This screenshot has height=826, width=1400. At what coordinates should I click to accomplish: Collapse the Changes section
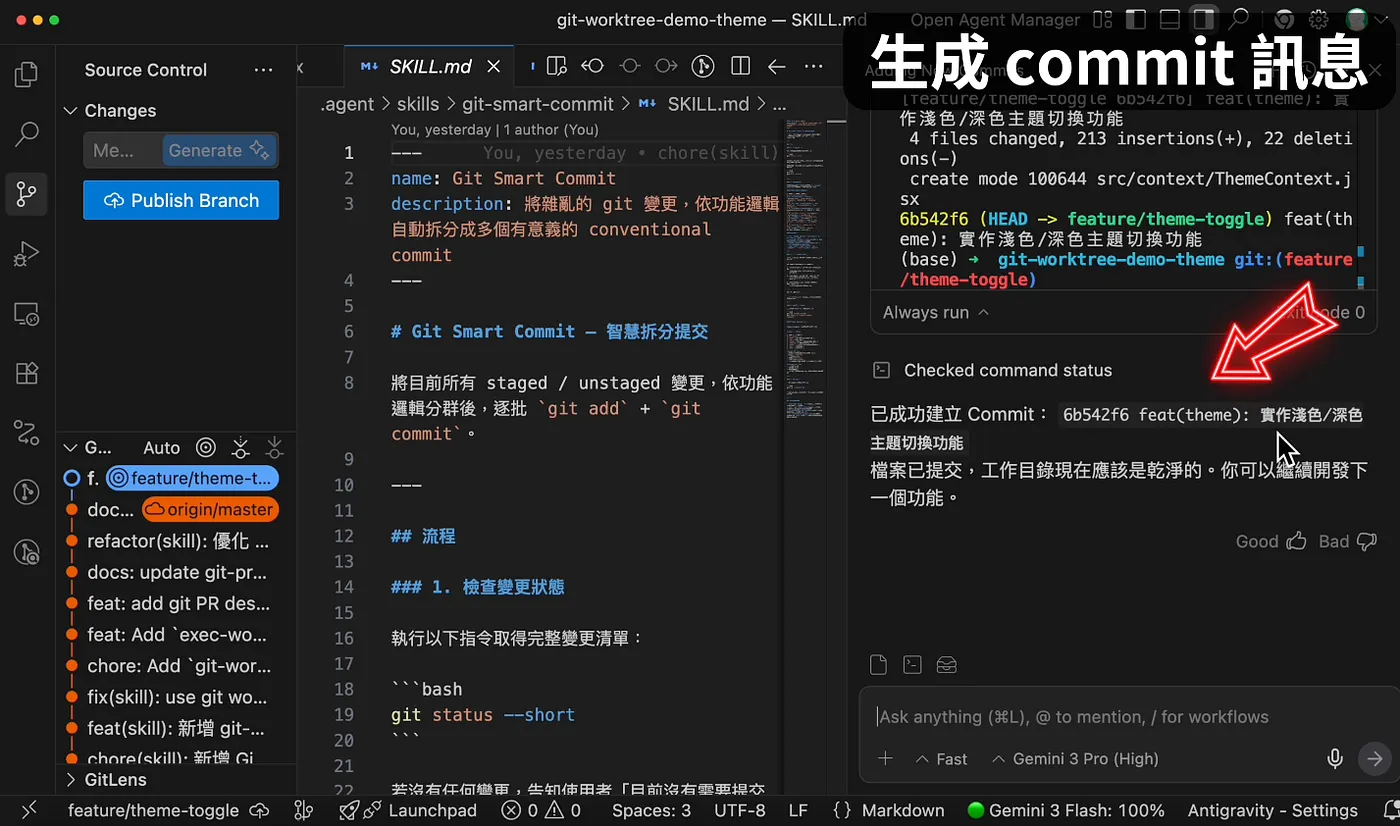click(x=70, y=111)
